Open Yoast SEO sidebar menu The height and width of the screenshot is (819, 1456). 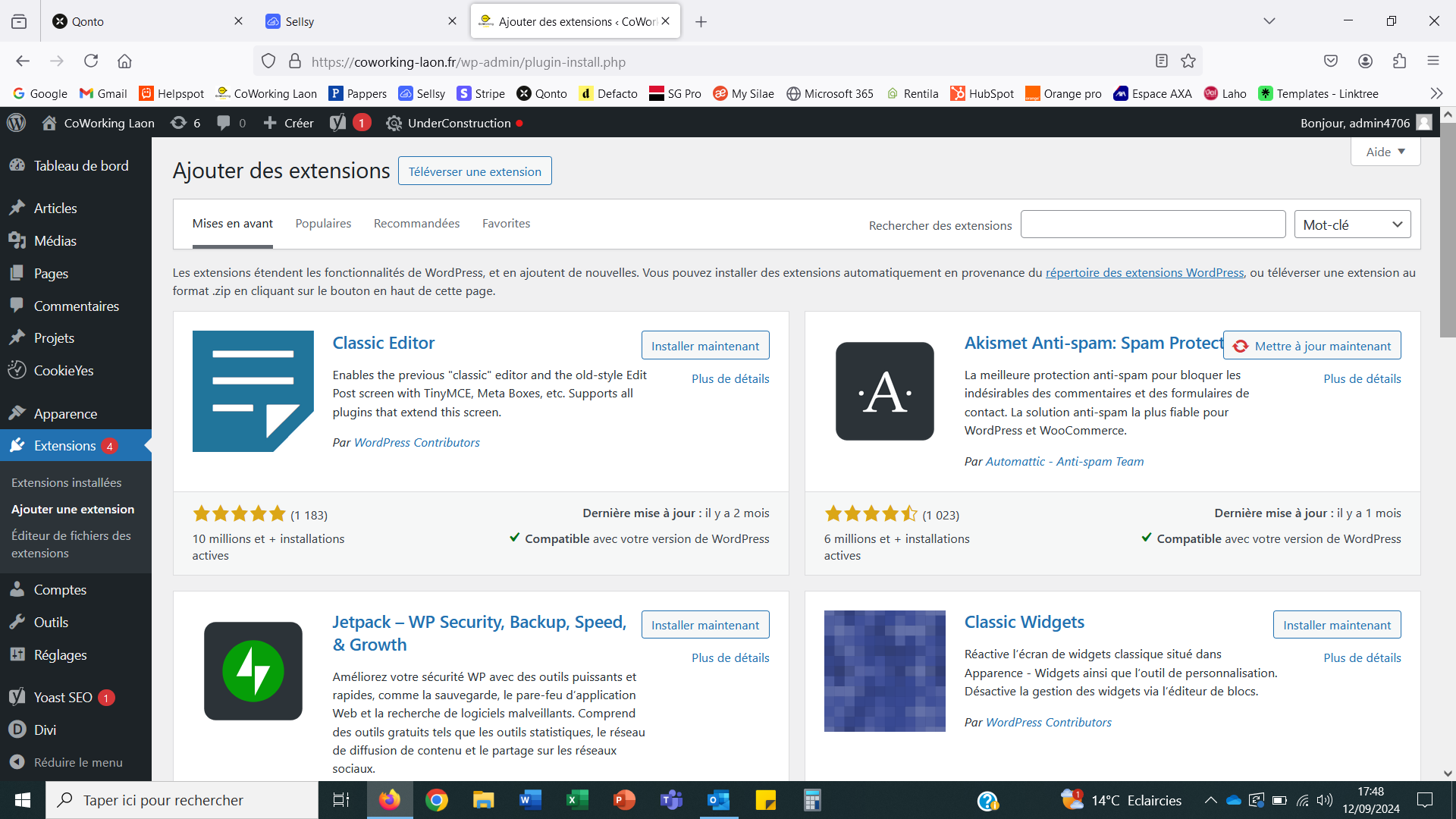pos(76,697)
